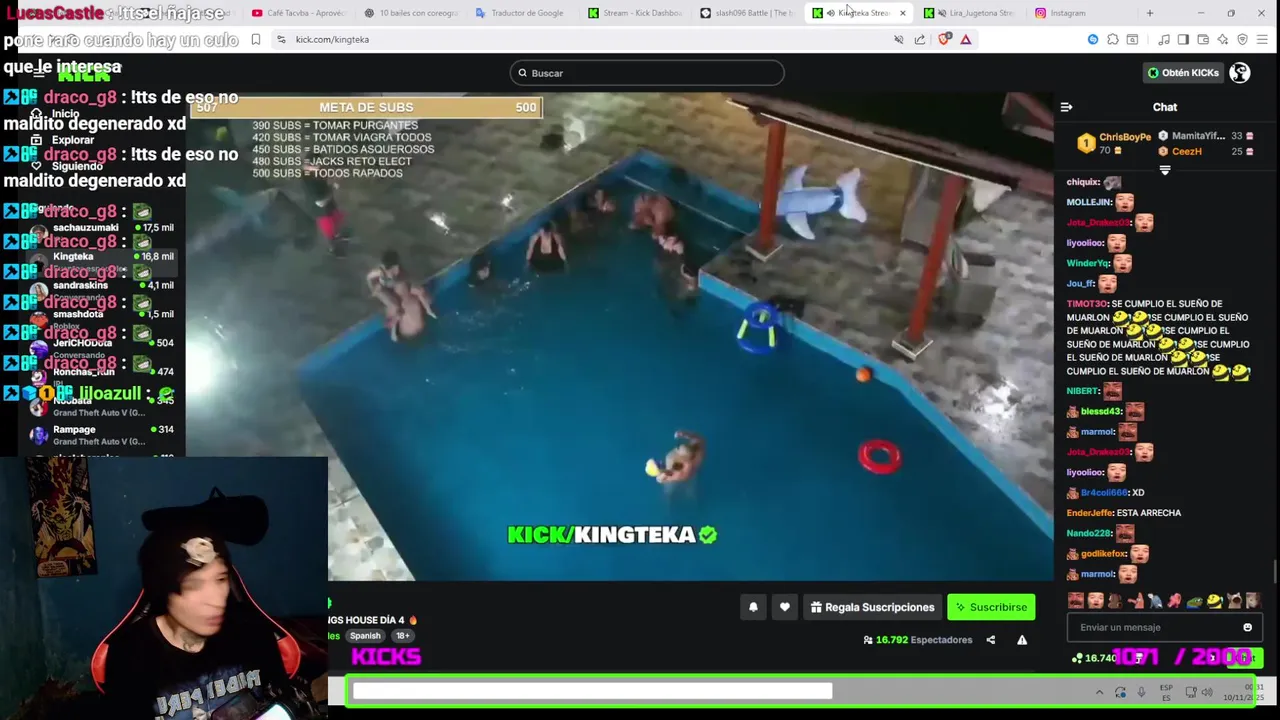Click the username Br4coli666 in chat
Viewport: 1280px width, 720px height.
click(x=1103, y=493)
